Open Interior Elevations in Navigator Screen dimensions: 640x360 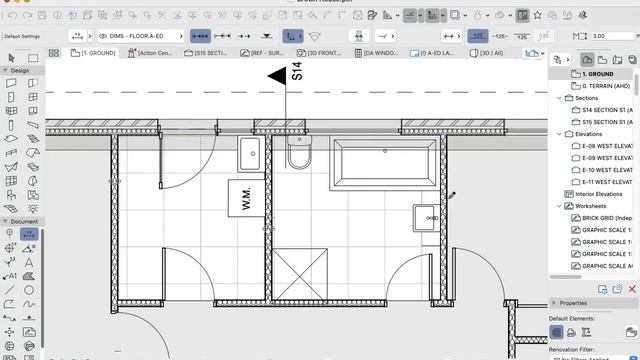click(x=593, y=194)
